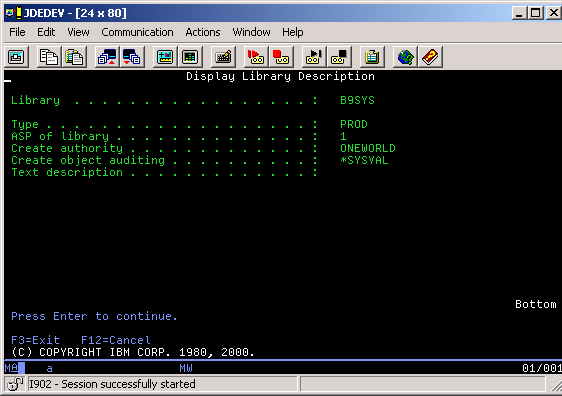562x396 pixels.
Task: Click the Receive File from Host icon
Action: (132, 57)
